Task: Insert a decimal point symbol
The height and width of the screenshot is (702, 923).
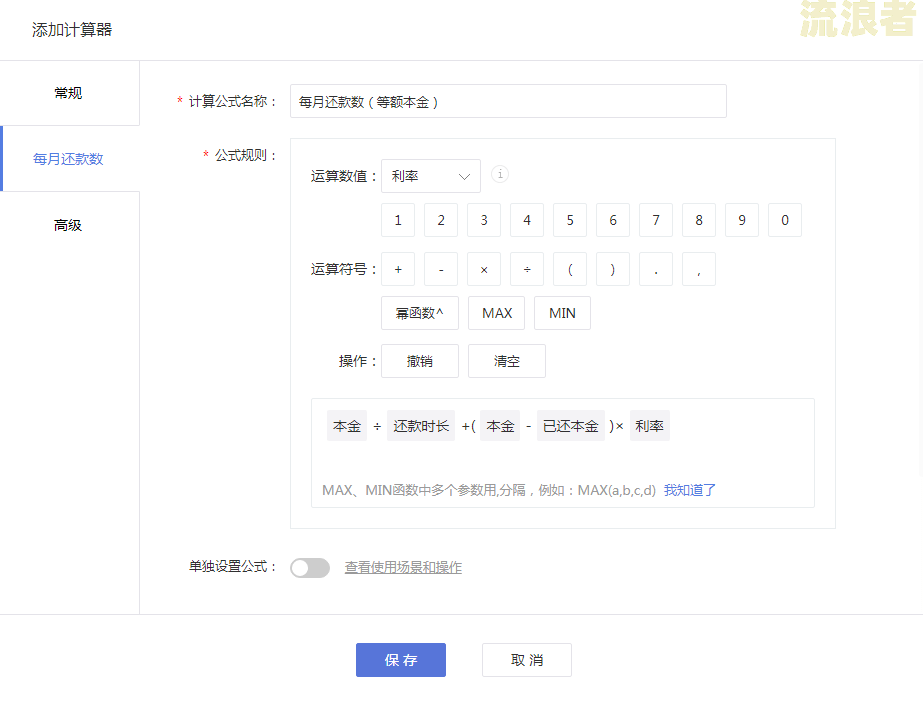Action: pyautogui.click(x=656, y=269)
